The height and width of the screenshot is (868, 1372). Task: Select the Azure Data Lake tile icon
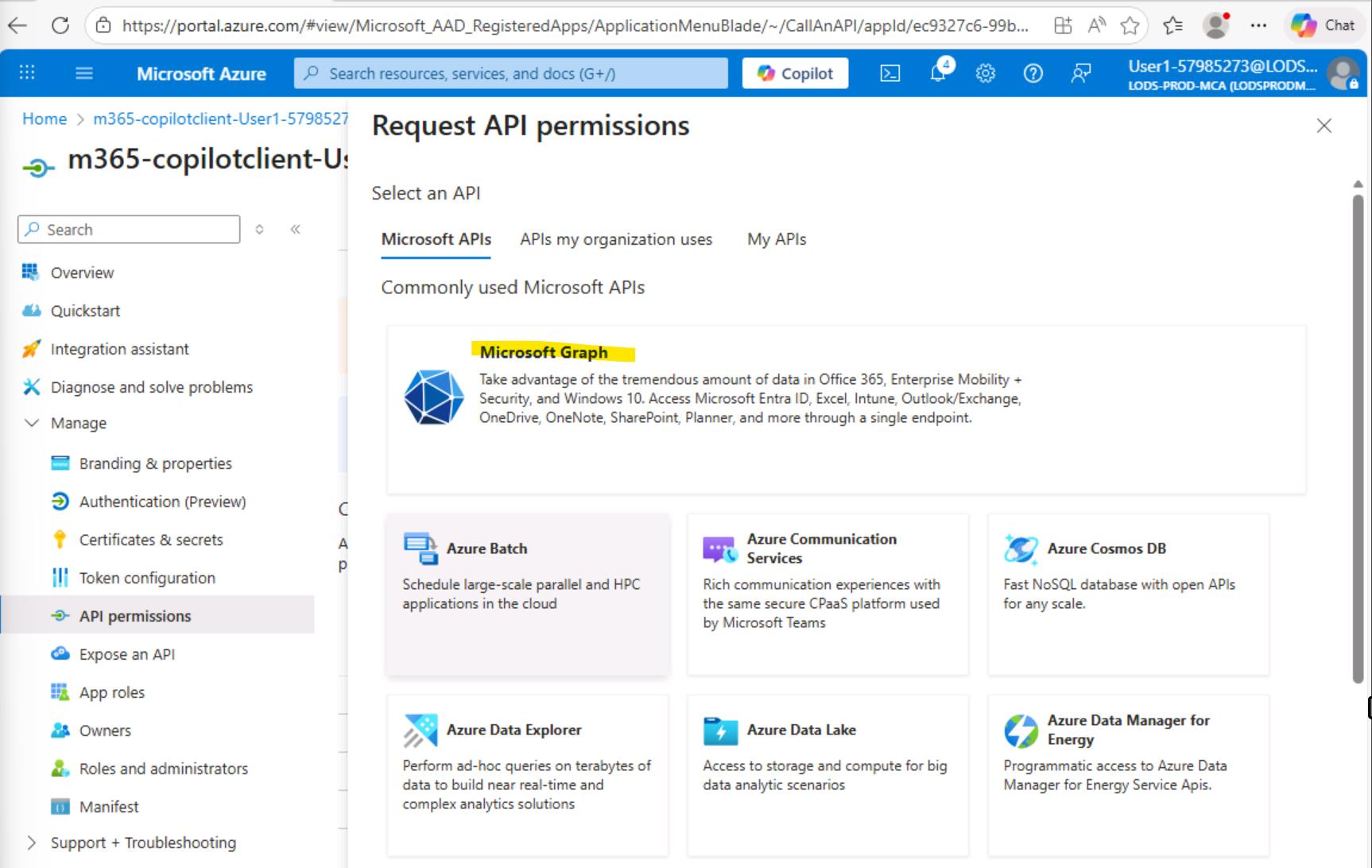pyautogui.click(x=720, y=730)
